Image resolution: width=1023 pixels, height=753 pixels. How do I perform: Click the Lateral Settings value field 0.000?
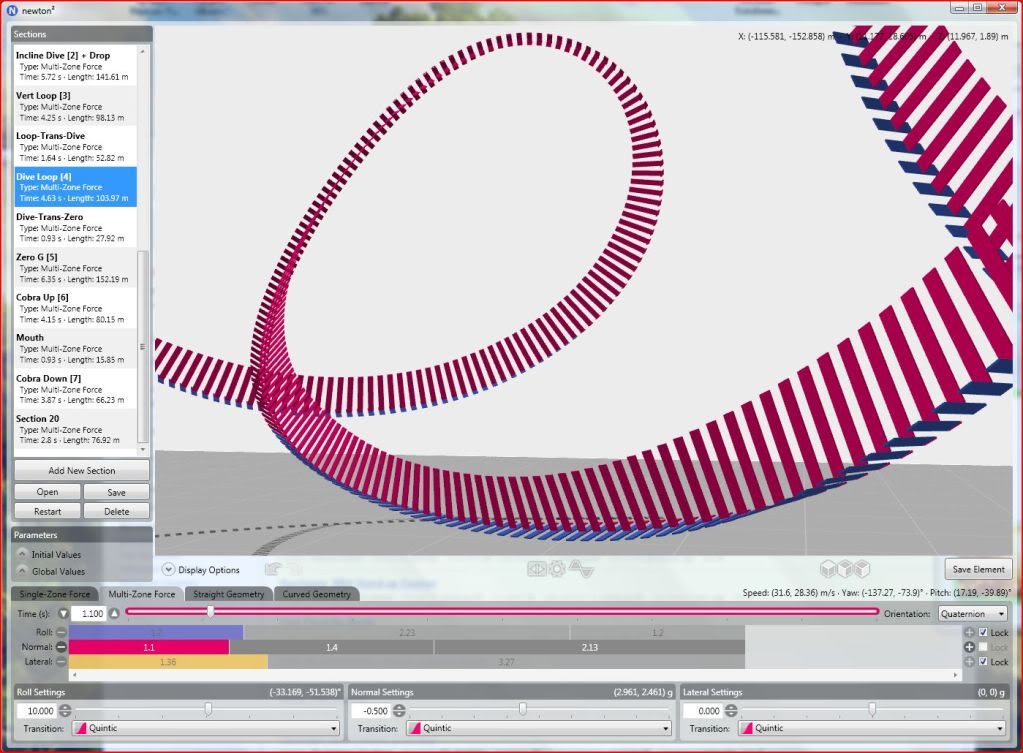click(x=704, y=711)
